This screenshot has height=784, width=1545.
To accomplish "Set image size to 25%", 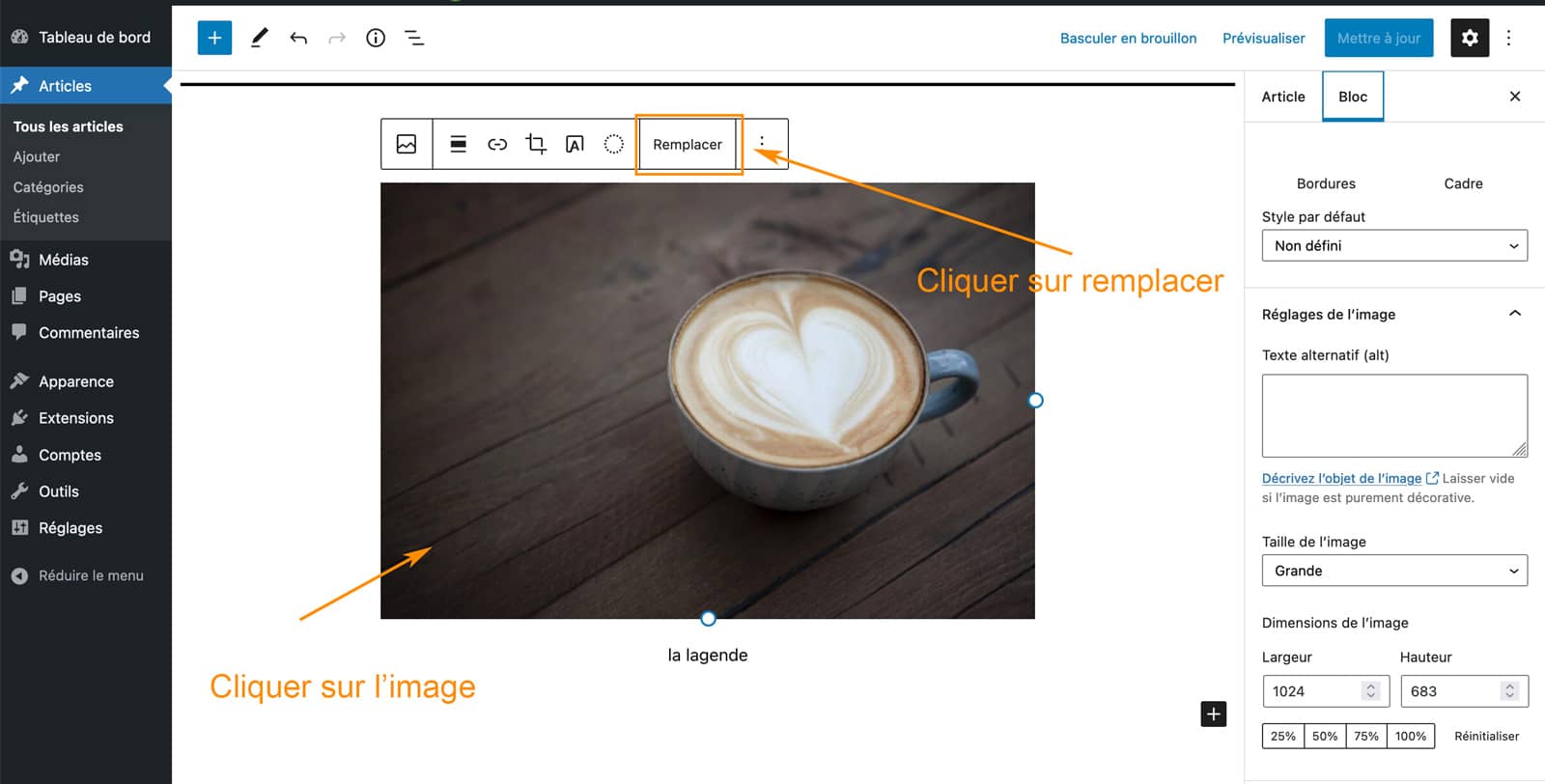I will click(x=1282, y=736).
